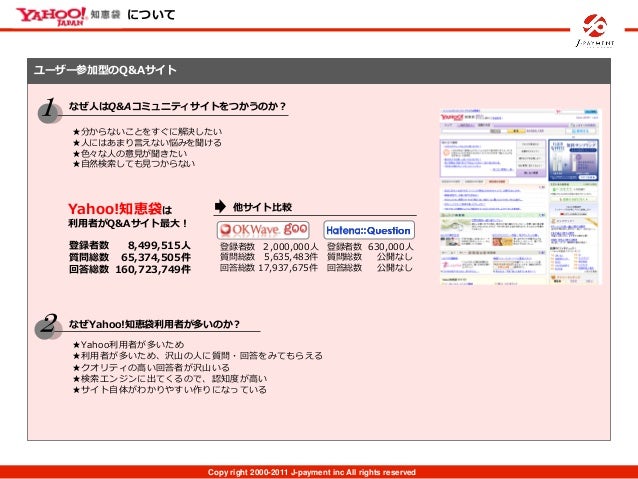638x479 pixels.
Task: Open the Yahoo知恵袋 website screenshot thumbnail
Action: [x=520, y=197]
